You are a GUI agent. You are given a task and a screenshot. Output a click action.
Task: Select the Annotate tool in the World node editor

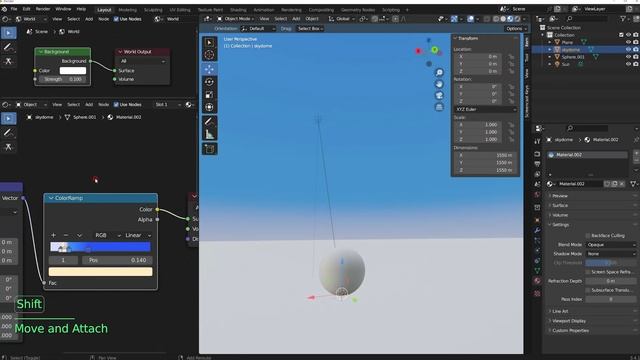pyautogui.click(x=8, y=47)
